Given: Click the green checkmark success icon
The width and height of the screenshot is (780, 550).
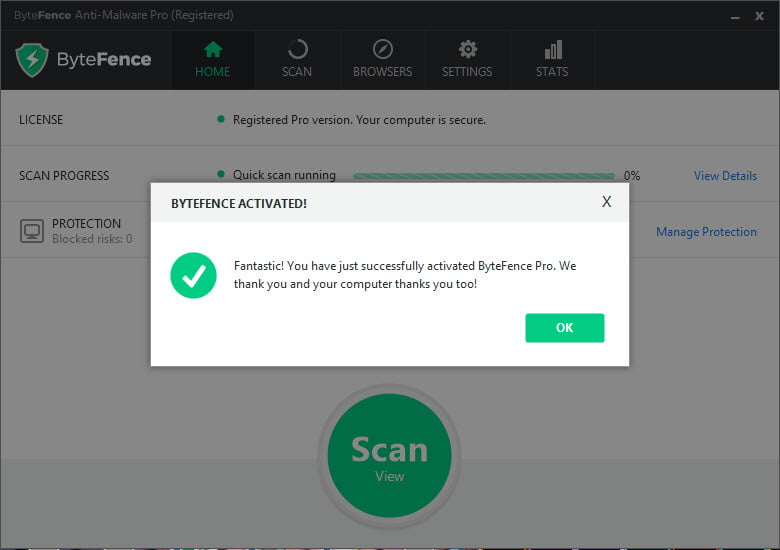Looking at the screenshot, I should point(194,275).
